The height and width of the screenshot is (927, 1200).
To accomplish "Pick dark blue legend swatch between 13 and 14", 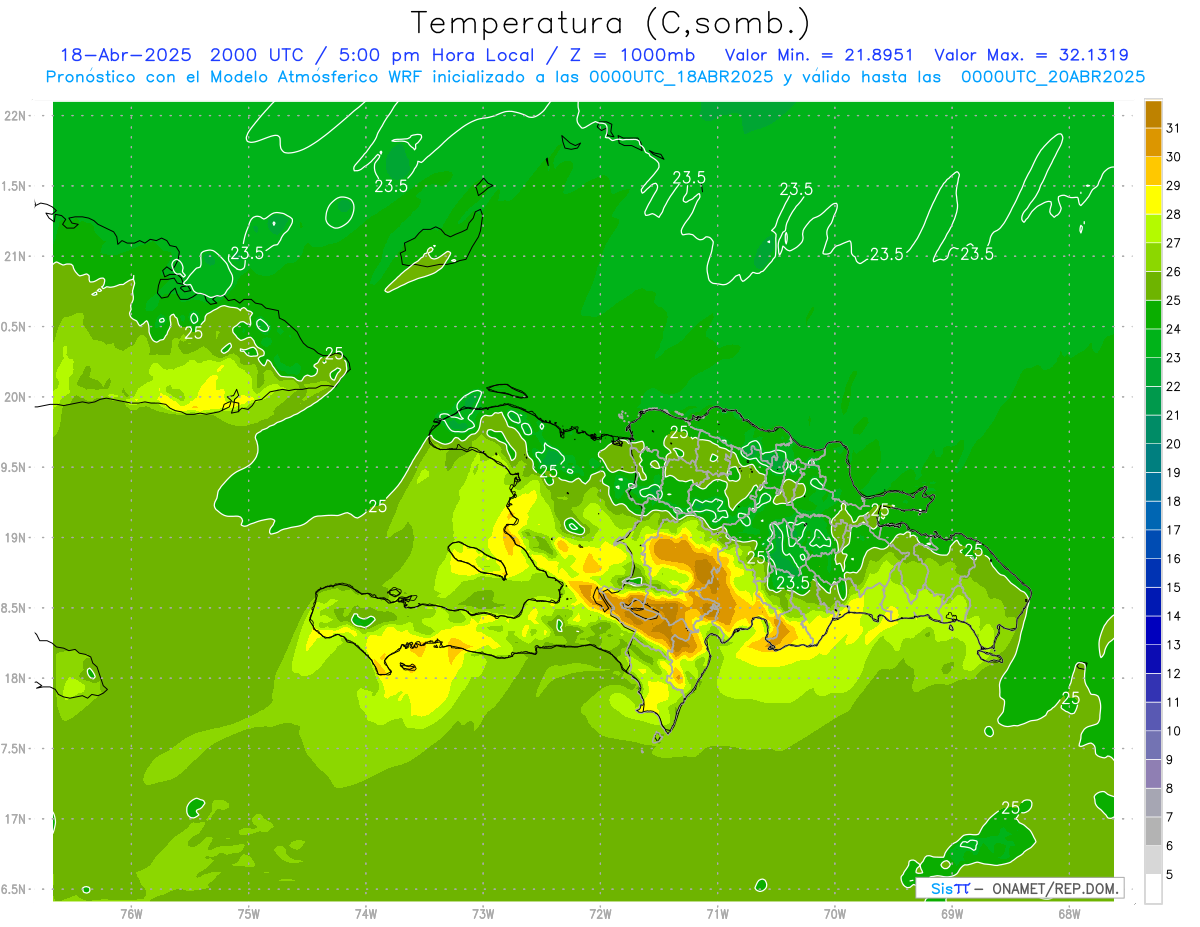I will (x=1153, y=630).
